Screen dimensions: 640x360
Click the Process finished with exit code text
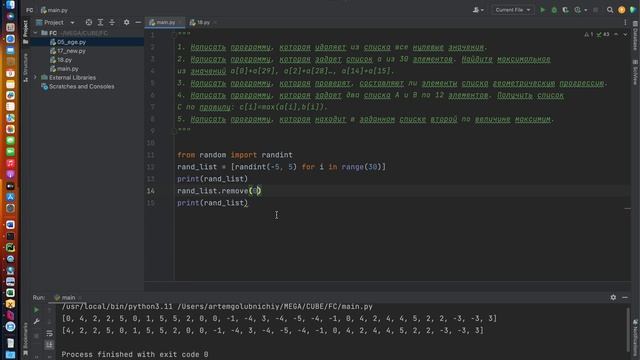135,354
